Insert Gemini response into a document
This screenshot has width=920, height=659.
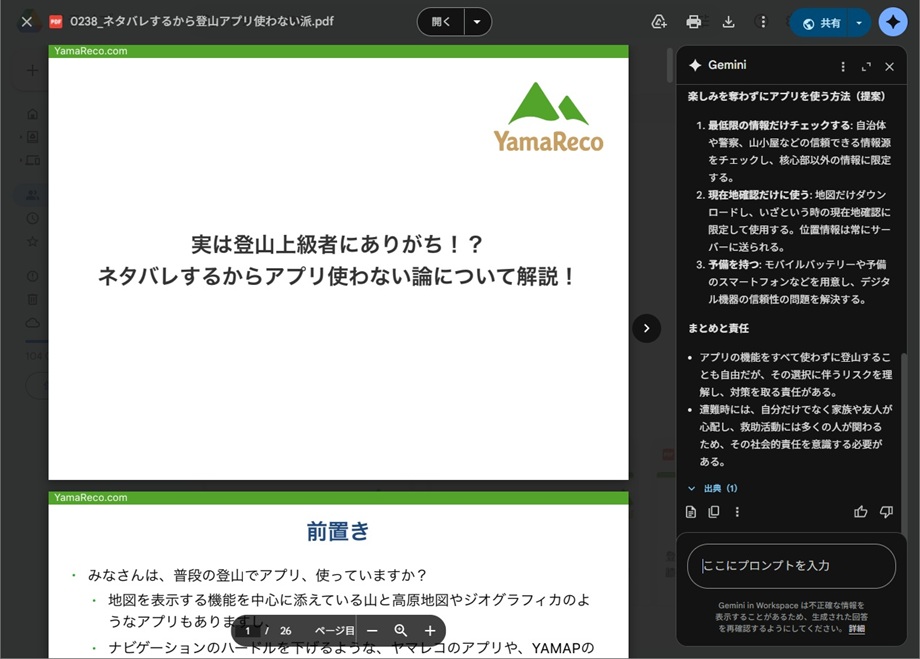691,512
